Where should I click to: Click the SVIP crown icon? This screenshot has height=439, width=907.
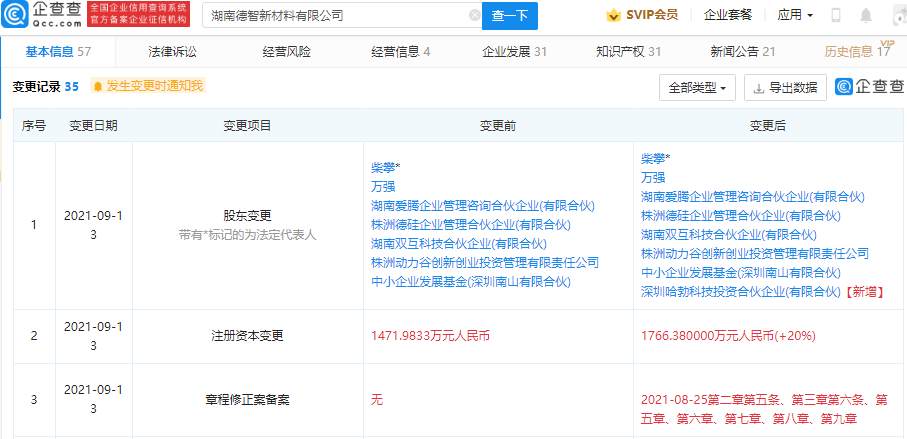[x=613, y=15]
